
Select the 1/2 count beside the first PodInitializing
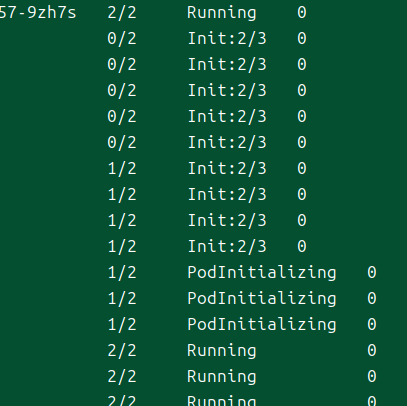click(x=122, y=273)
